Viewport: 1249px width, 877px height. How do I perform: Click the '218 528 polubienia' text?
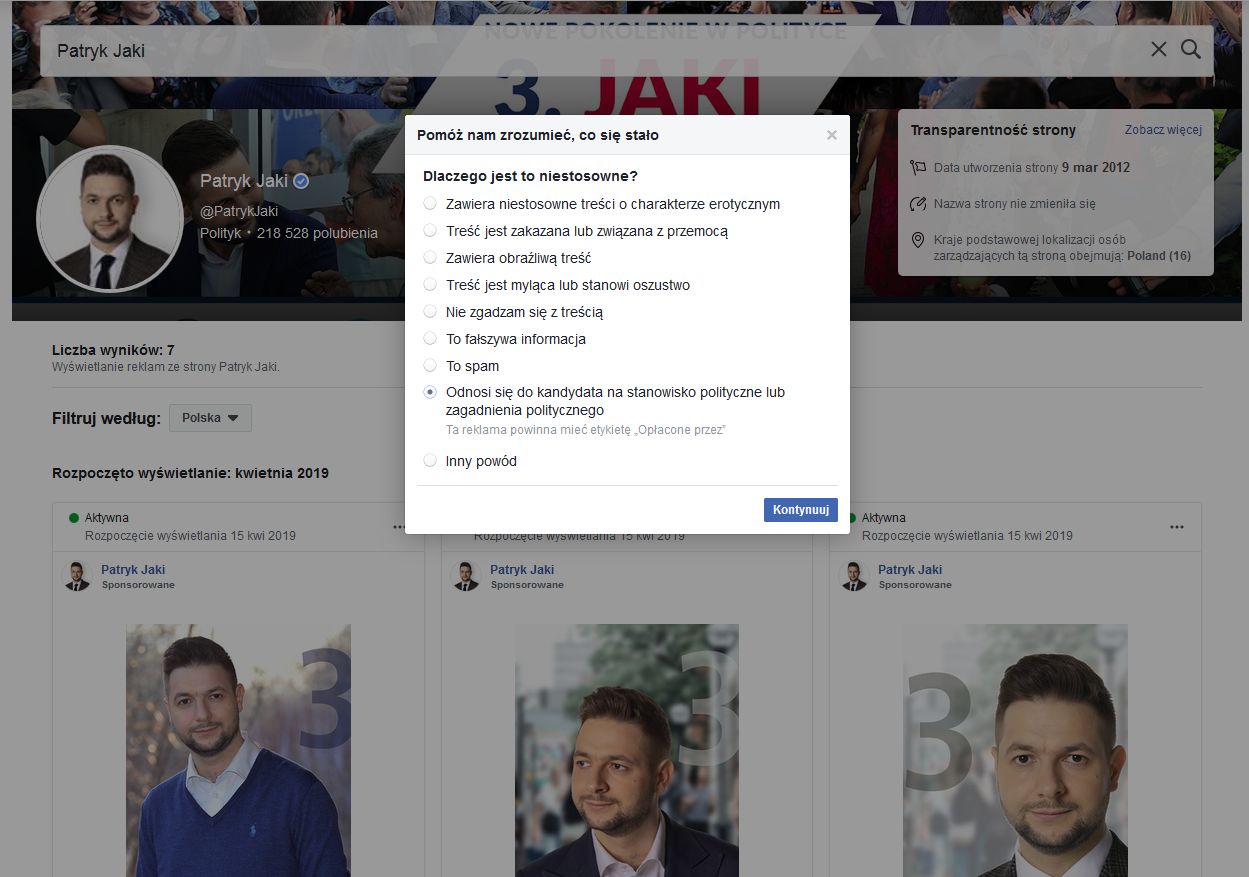(317, 233)
